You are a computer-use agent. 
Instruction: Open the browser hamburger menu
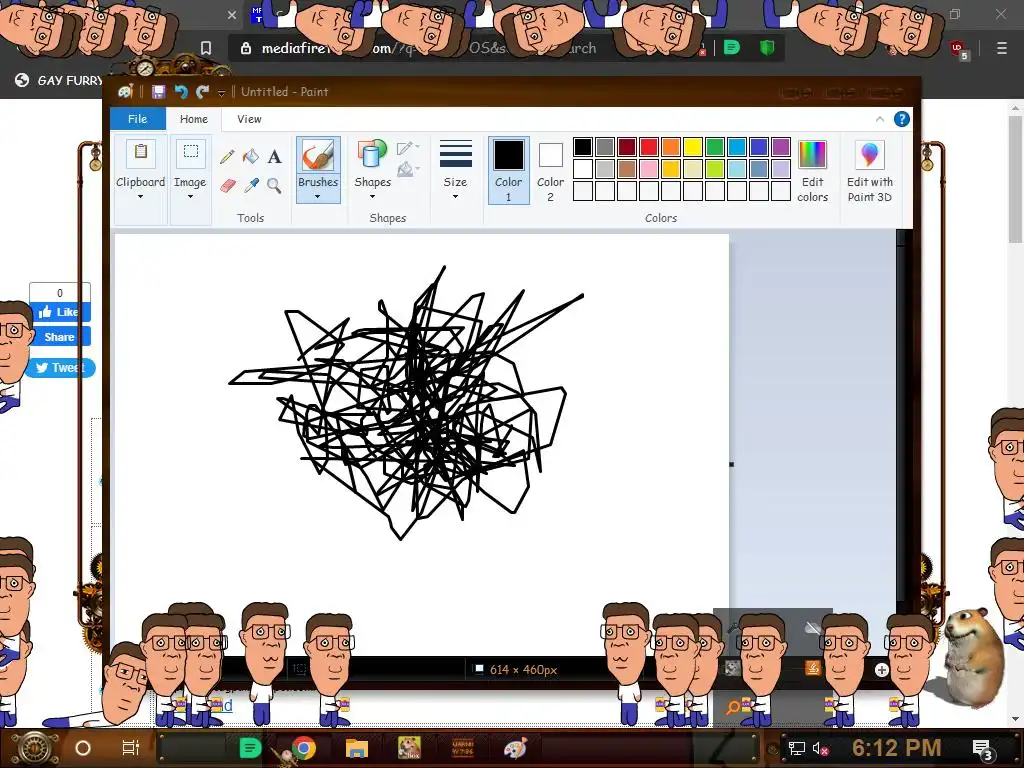(1001, 48)
